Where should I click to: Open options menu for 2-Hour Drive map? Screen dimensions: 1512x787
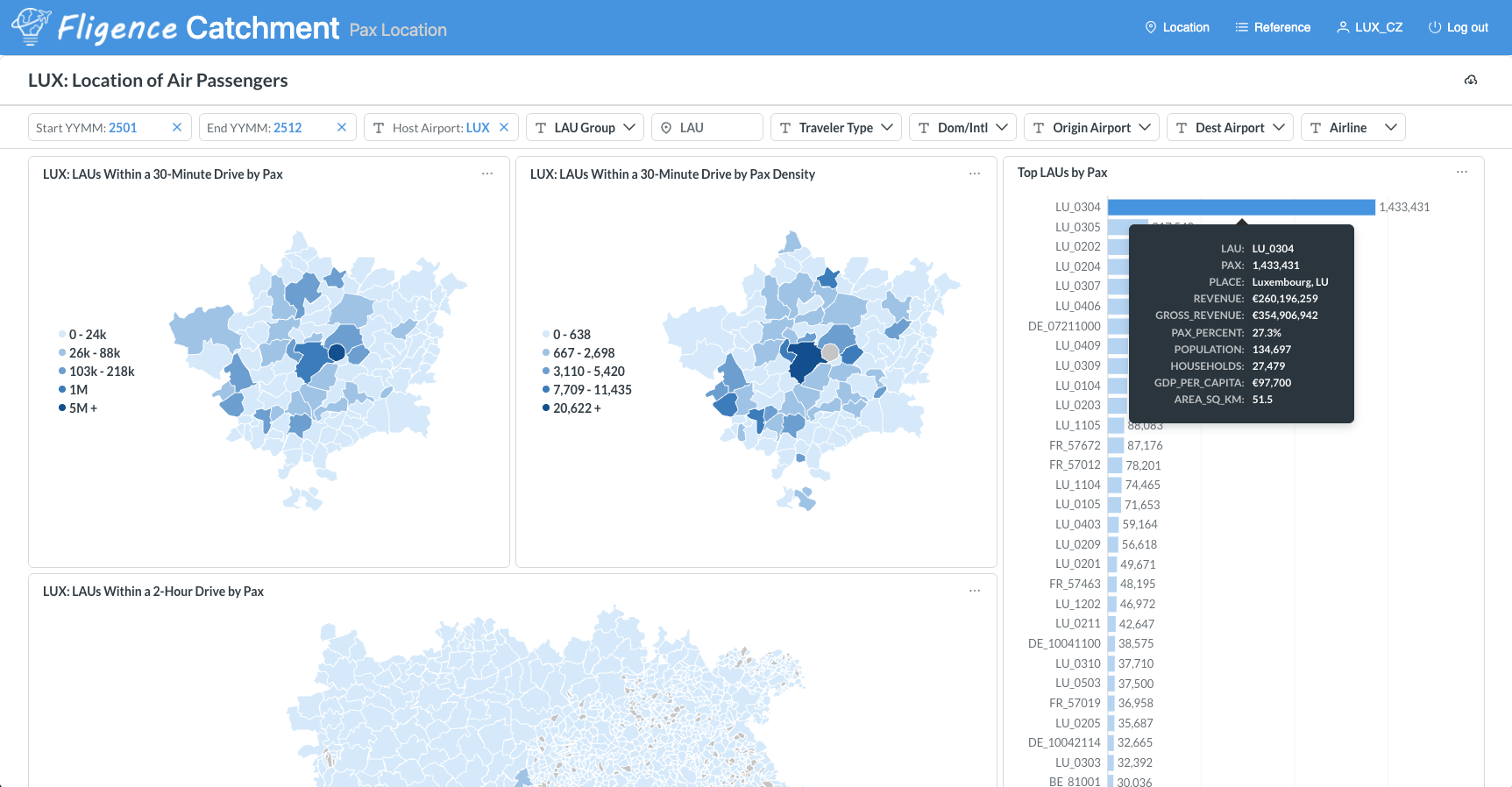(x=975, y=591)
